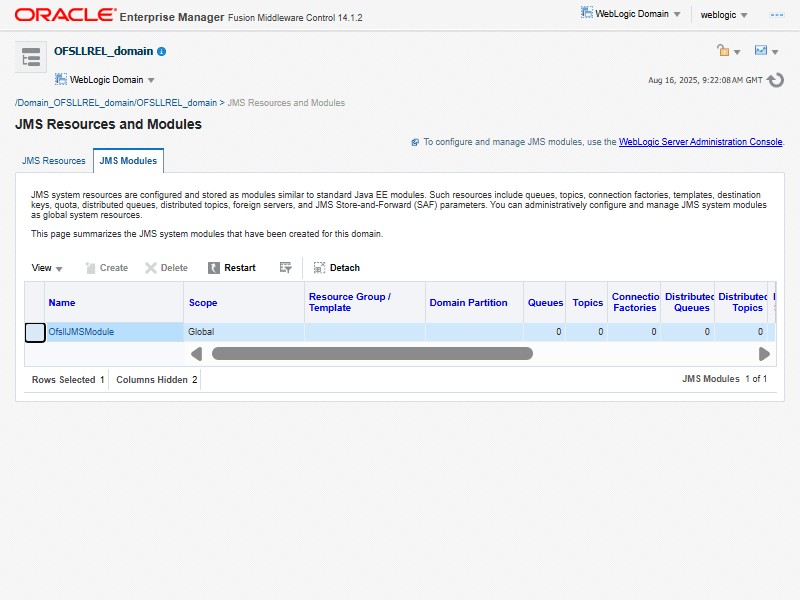The image size is (800, 600).
Task: Click the timestamp Aug 16, 2025 text
Action: coord(705,80)
